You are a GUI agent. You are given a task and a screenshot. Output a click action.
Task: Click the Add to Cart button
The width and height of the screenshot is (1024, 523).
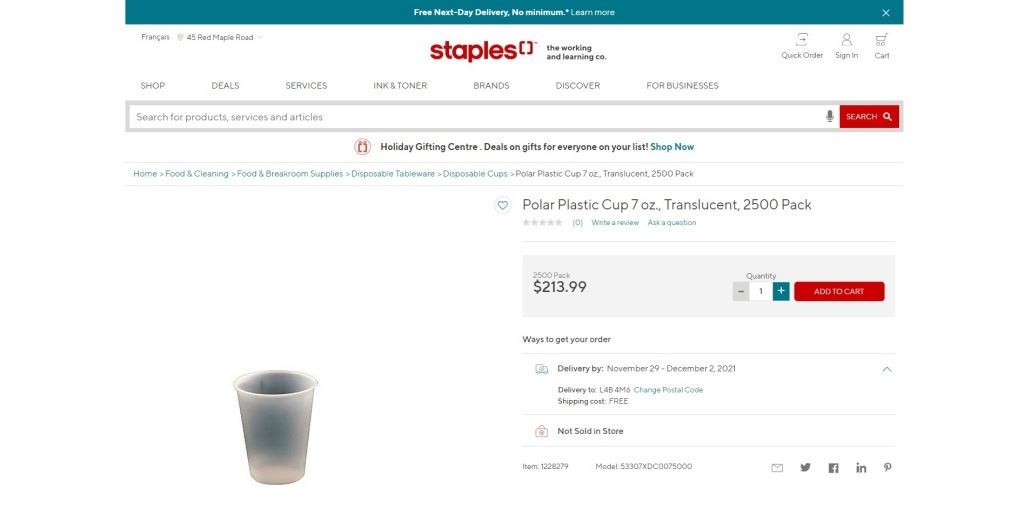pyautogui.click(x=839, y=291)
